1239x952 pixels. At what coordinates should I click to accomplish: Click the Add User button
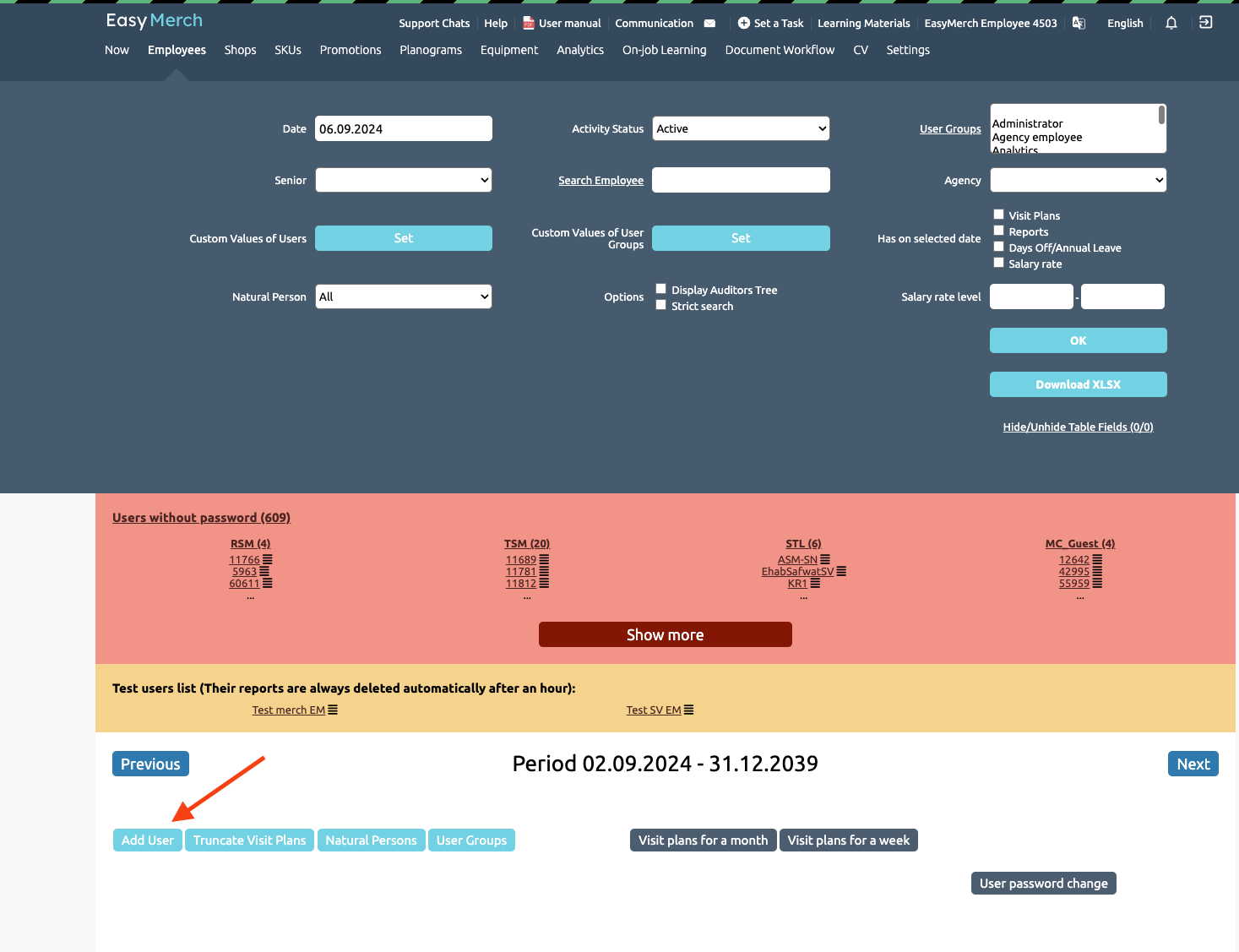tap(148, 840)
